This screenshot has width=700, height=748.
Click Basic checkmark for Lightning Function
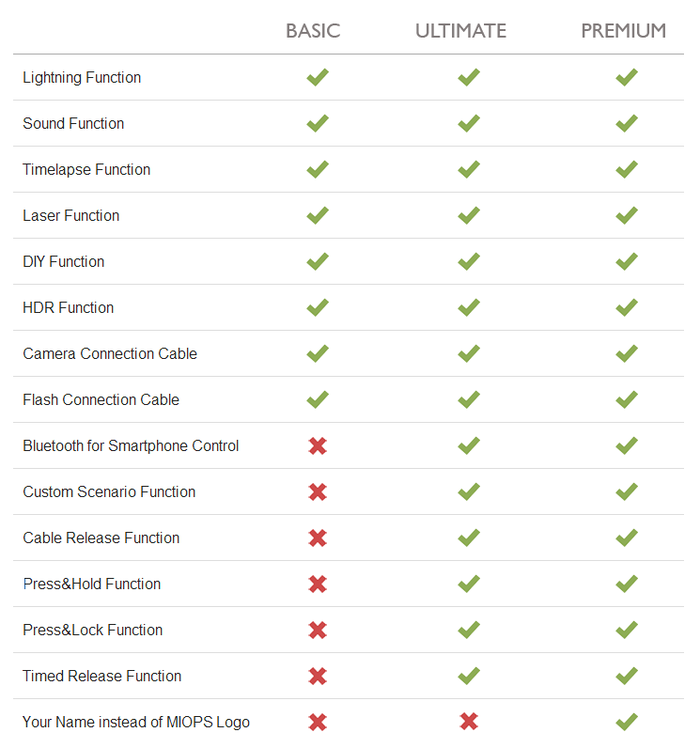317,77
